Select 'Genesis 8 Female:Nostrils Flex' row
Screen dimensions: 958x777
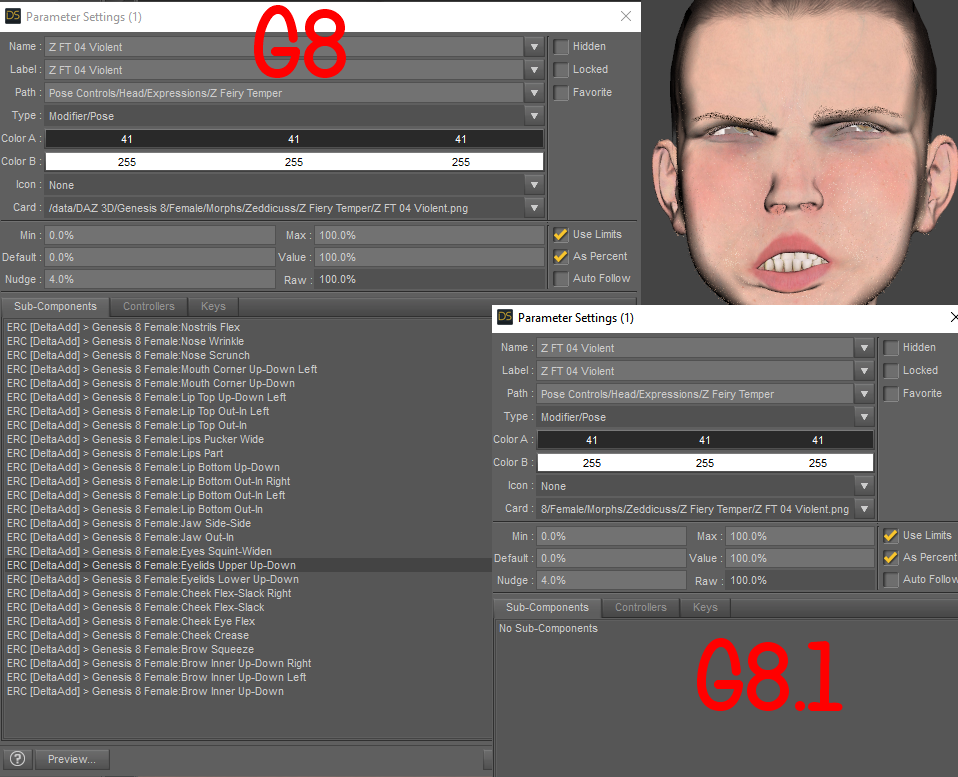click(x=247, y=327)
